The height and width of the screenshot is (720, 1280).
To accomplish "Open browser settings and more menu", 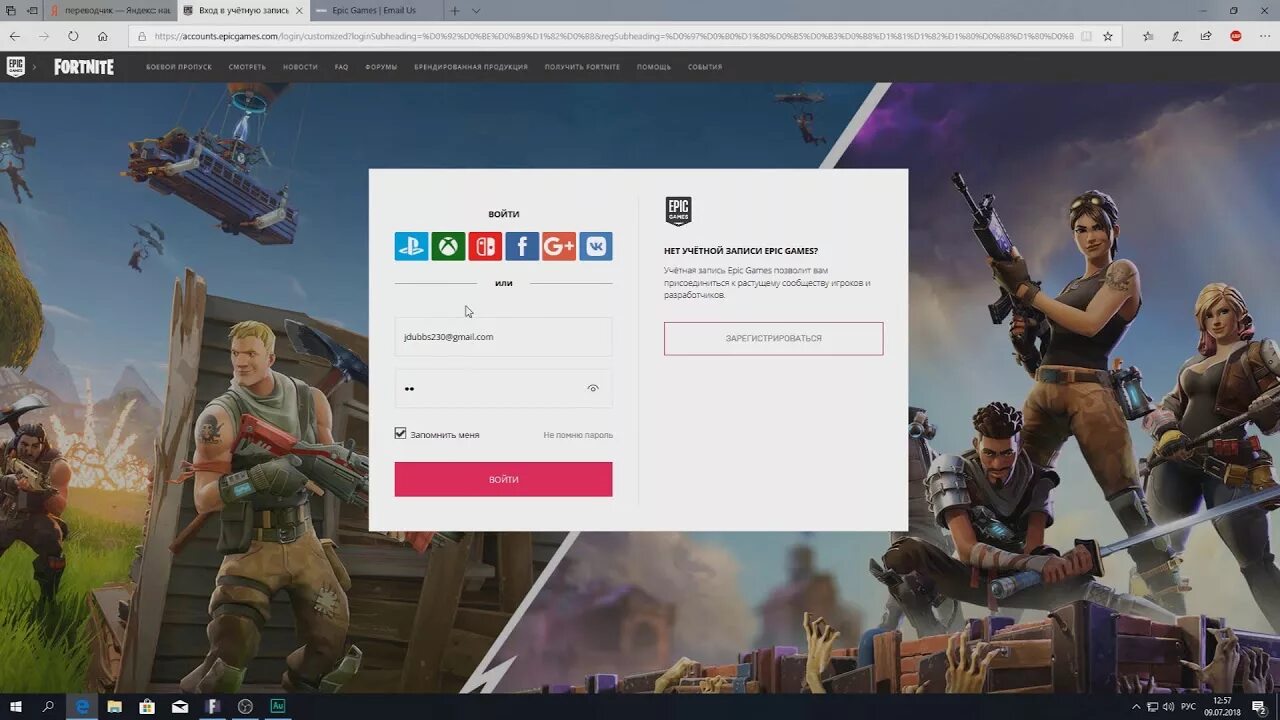I will pos(1265,36).
